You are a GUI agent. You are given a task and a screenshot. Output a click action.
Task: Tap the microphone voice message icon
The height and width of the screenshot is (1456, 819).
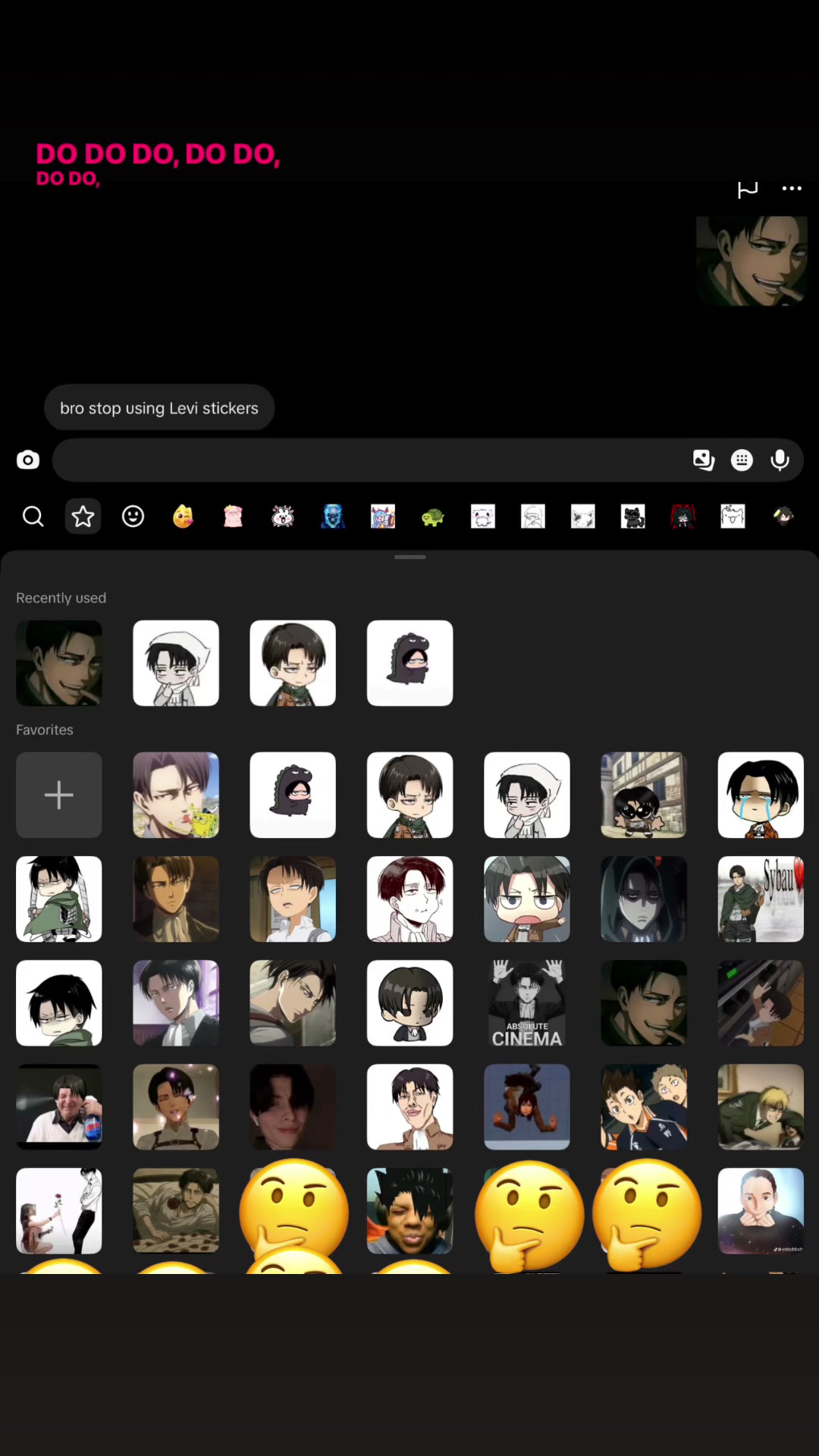[780, 460]
